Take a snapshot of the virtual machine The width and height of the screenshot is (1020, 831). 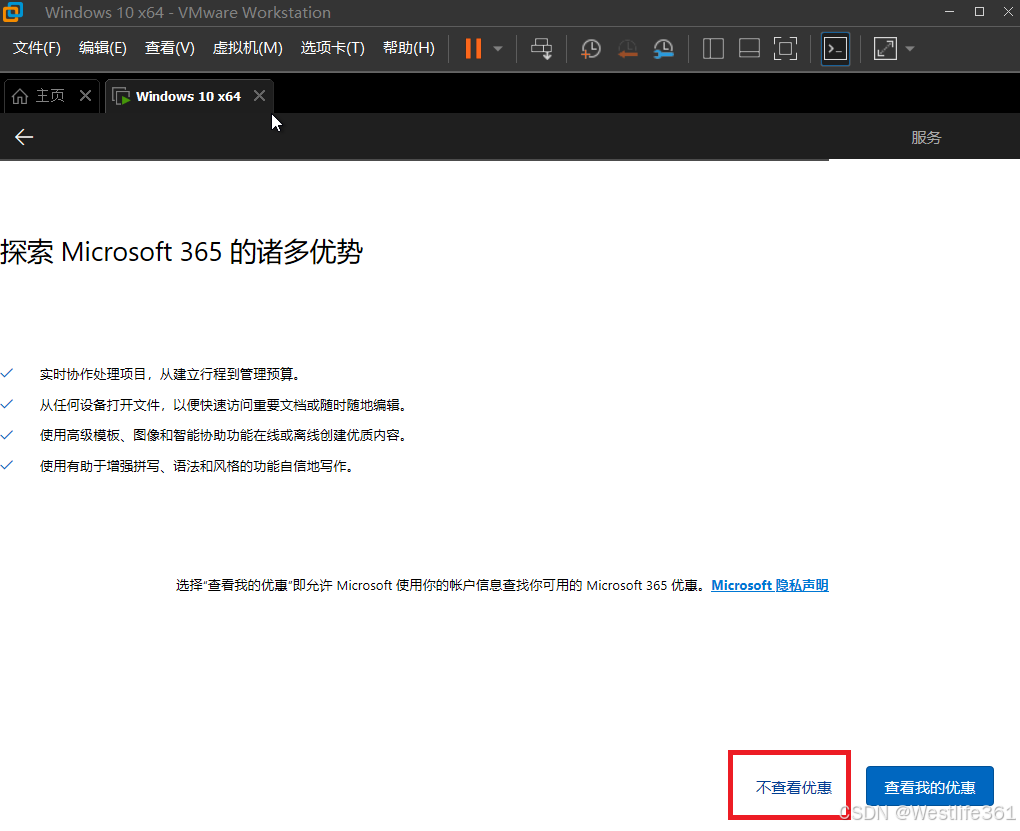point(590,48)
